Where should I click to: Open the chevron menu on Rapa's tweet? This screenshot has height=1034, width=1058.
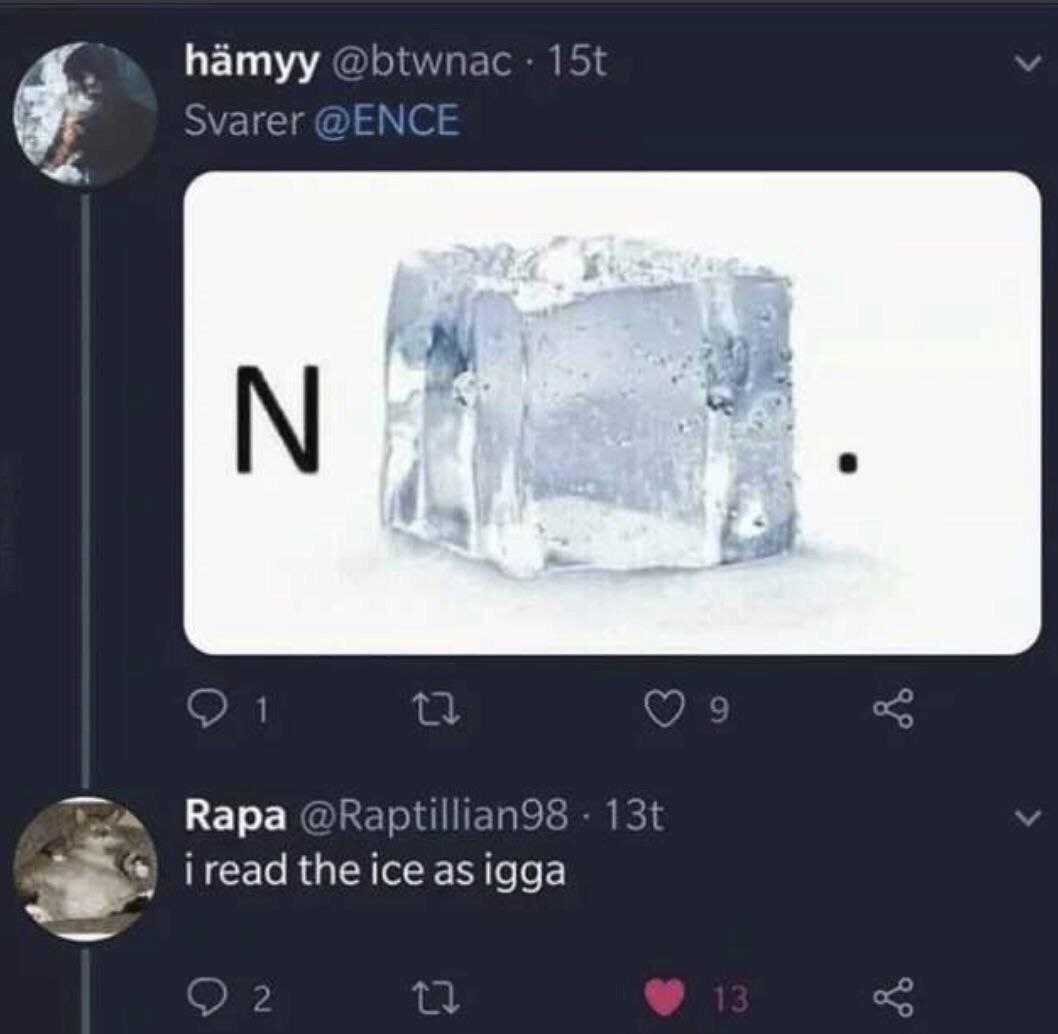[x=1023, y=819]
